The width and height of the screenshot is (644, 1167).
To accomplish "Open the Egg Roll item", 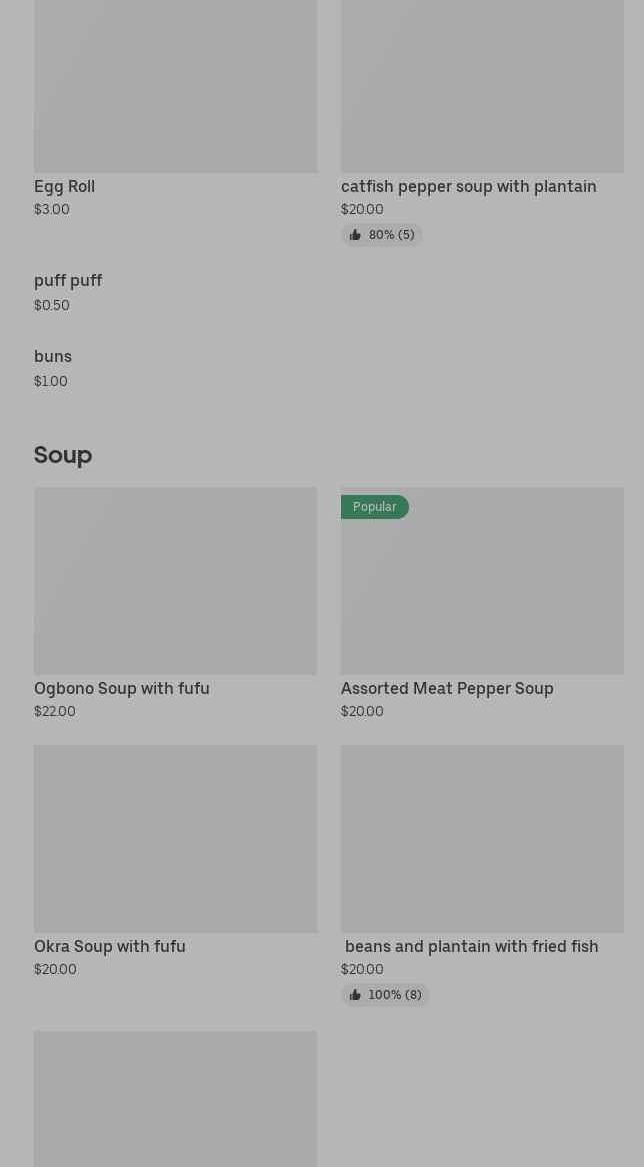I will coord(64,186).
